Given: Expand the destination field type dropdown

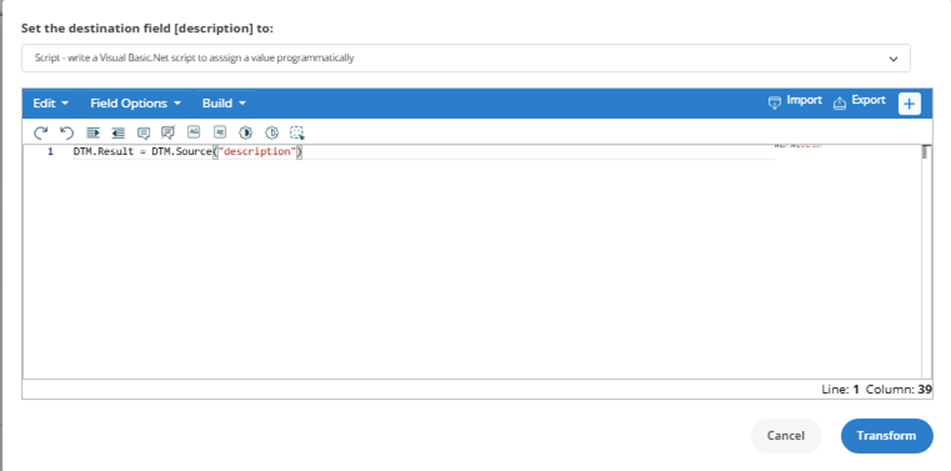Looking at the screenshot, I should tap(466, 58).
